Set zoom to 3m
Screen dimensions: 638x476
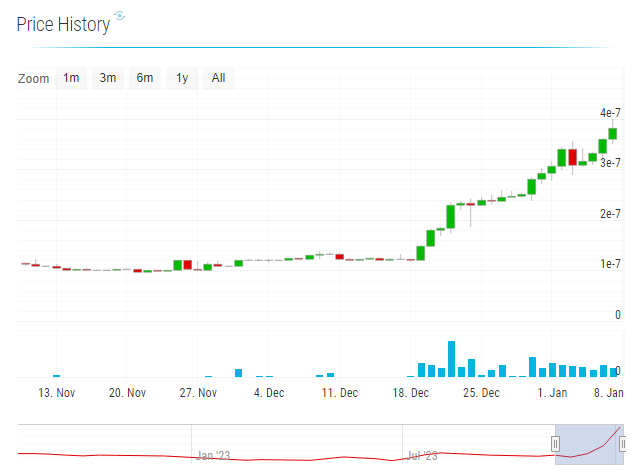point(108,78)
